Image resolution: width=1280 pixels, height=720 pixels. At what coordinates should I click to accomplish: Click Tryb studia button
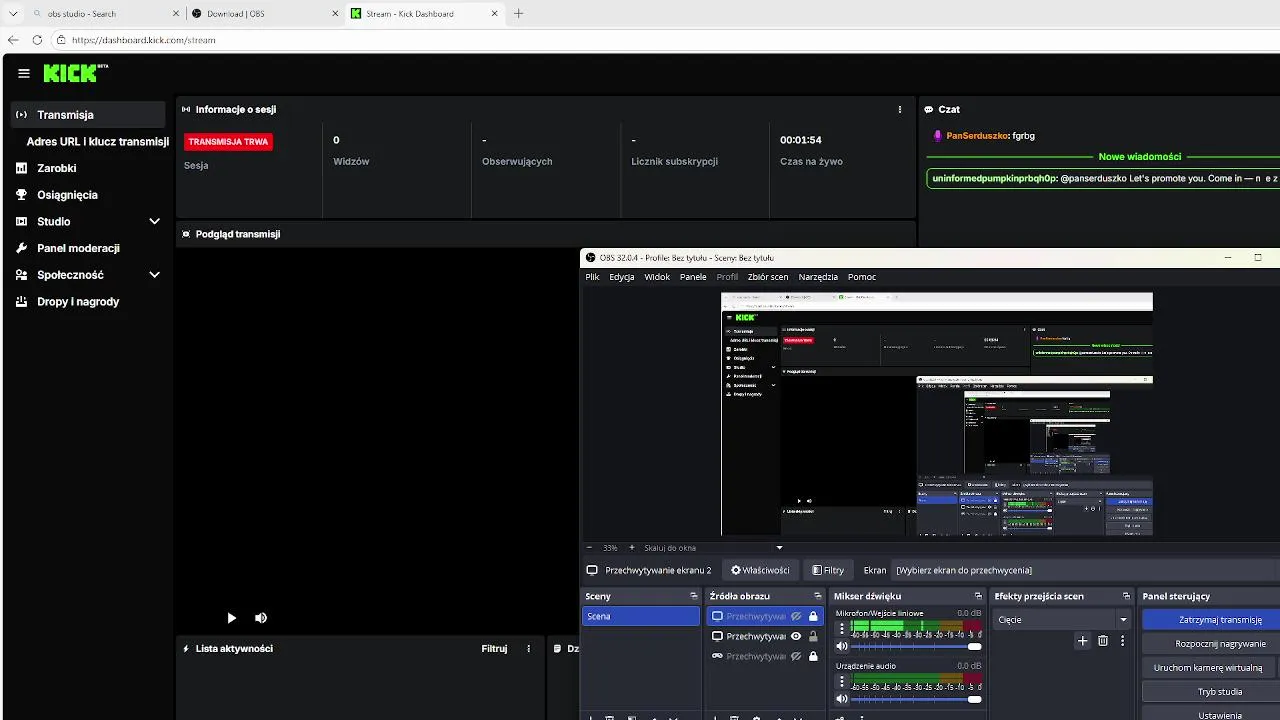1211,692
